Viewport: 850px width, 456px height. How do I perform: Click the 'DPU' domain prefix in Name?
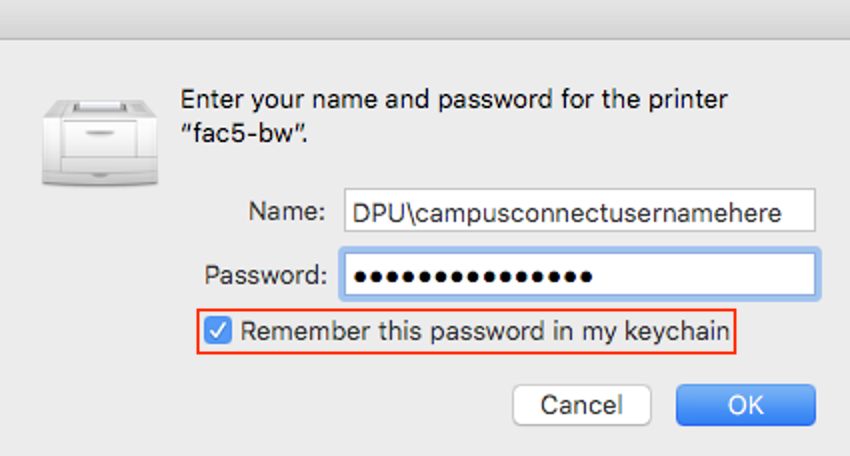tap(379, 213)
